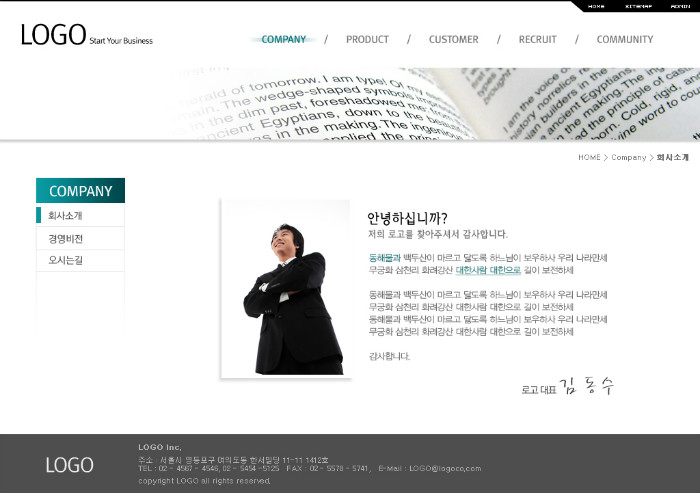Click 회사소개 in the breadcrumb trail
The width and height of the screenshot is (700, 493).
[x=673, y=157]
